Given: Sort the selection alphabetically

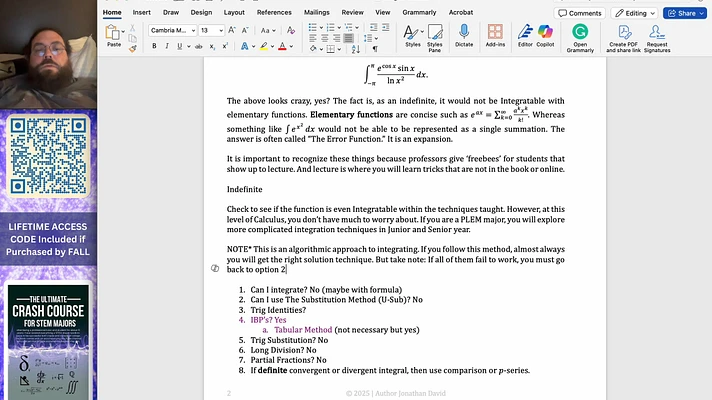Looking at the screenshot, I should point(356,49).
